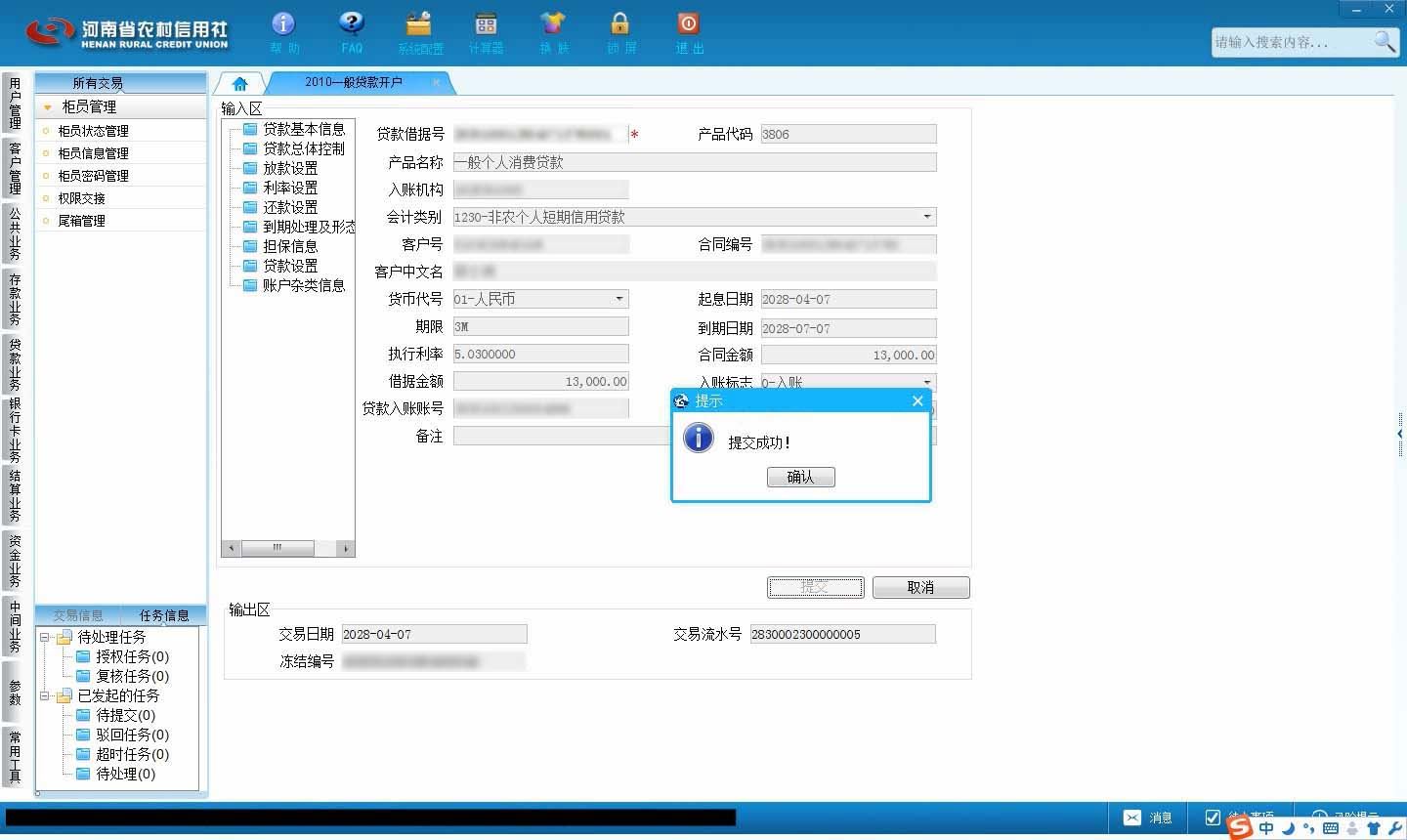Click the 交易流水号 output field
The height and width of the screenshot is (840, 1407).
pyautogui.click(x=842, y=634)
